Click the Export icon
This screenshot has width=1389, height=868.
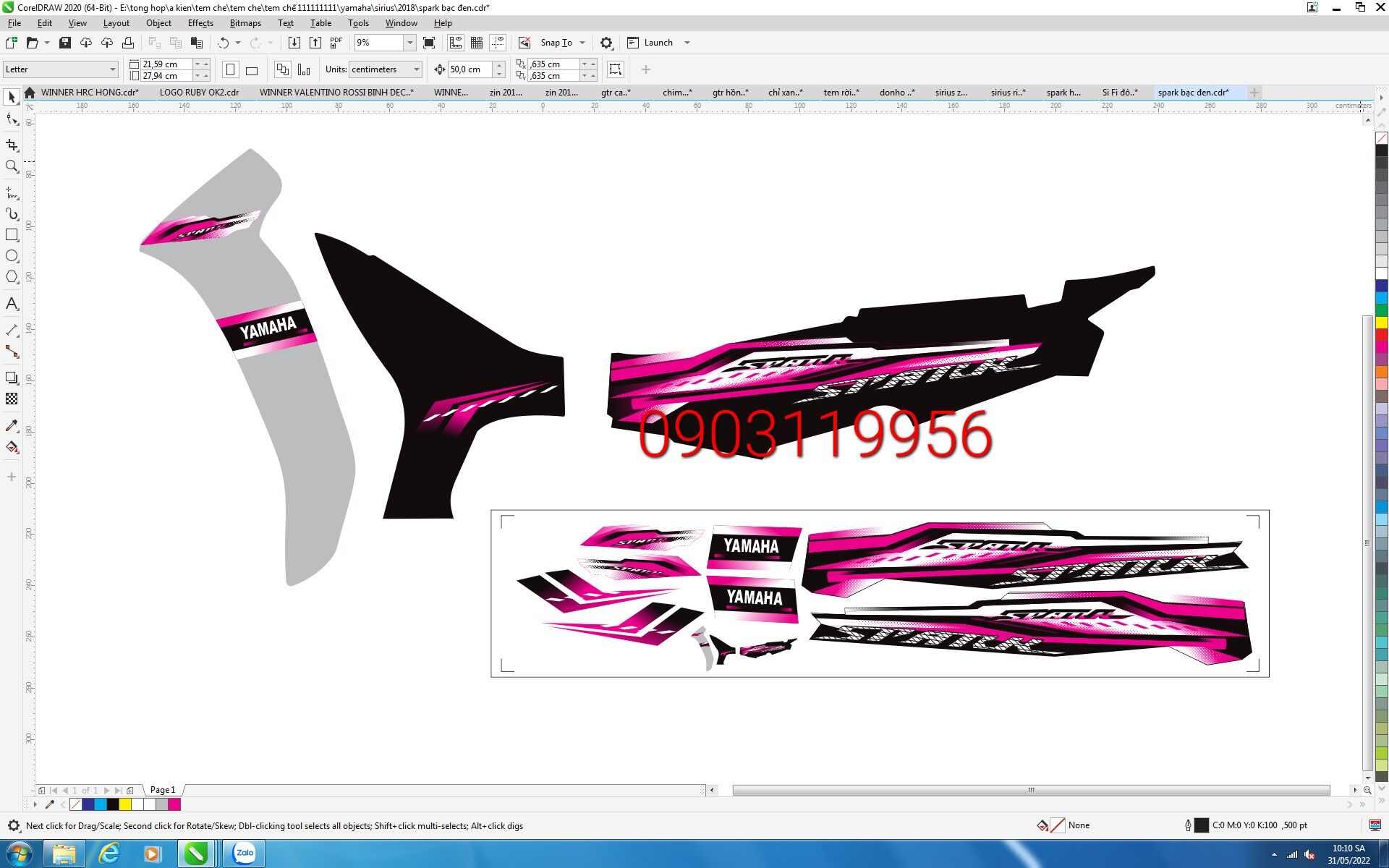(315, 43)
